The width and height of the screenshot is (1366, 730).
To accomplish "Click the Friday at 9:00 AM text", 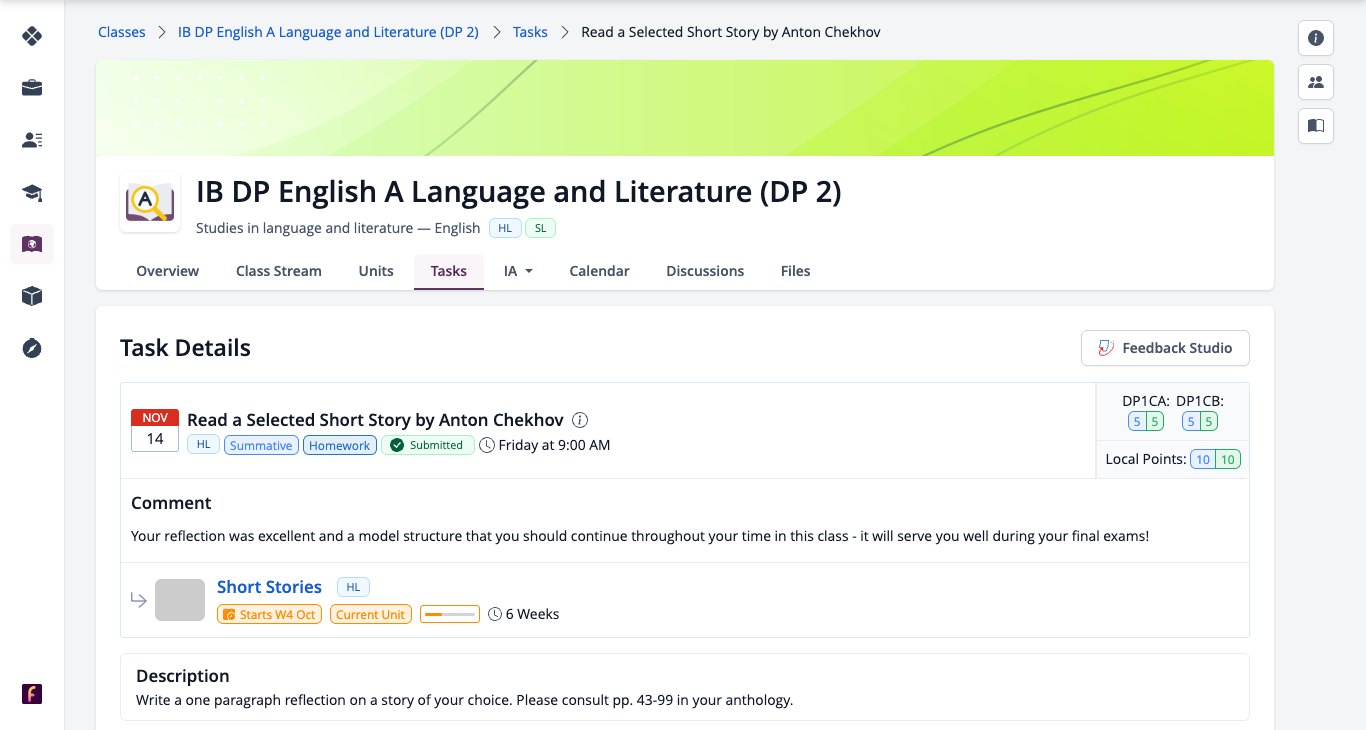I will coord(554,445).
